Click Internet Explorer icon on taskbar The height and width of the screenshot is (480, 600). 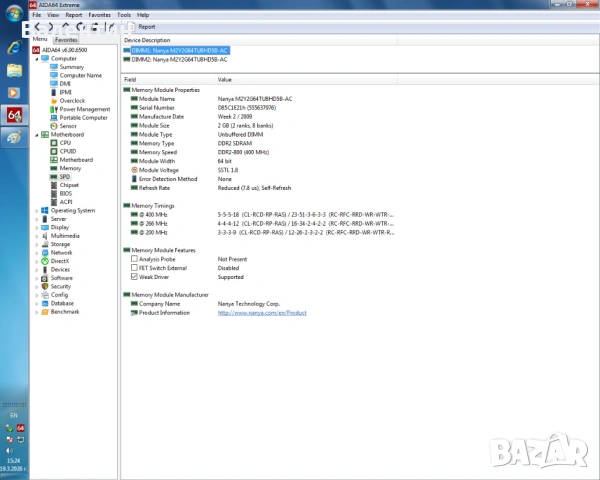click(x=15, y=47)
